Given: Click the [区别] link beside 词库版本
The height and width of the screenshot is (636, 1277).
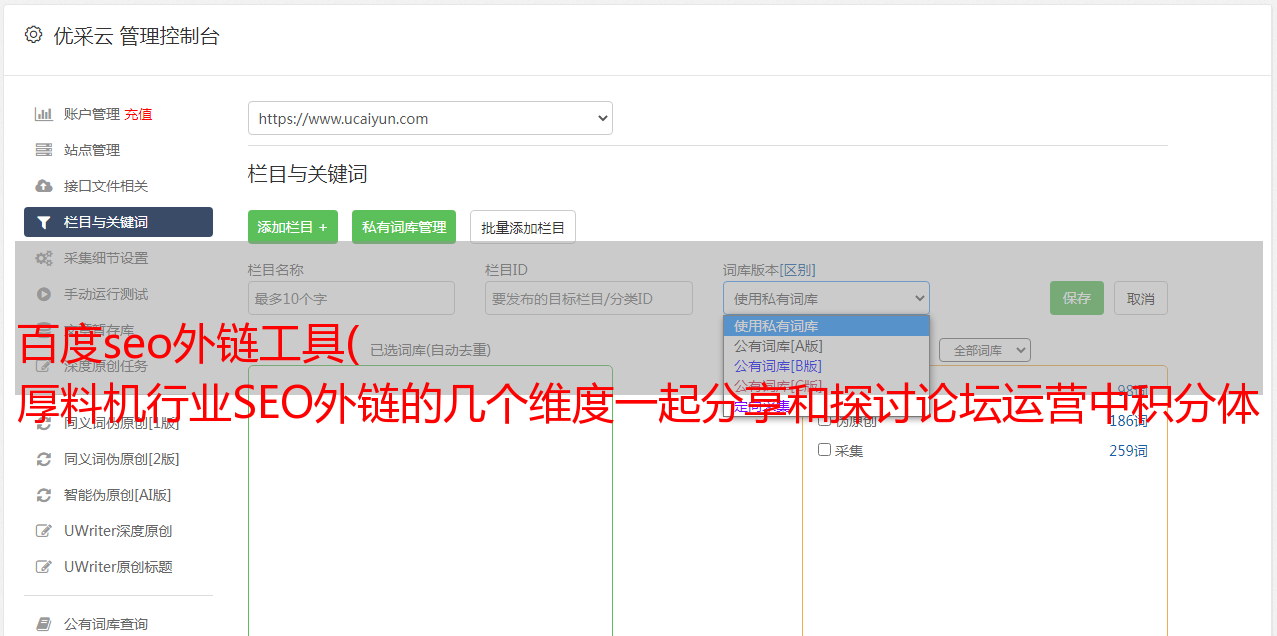Looking at the screenshot, I should (798, 270).
